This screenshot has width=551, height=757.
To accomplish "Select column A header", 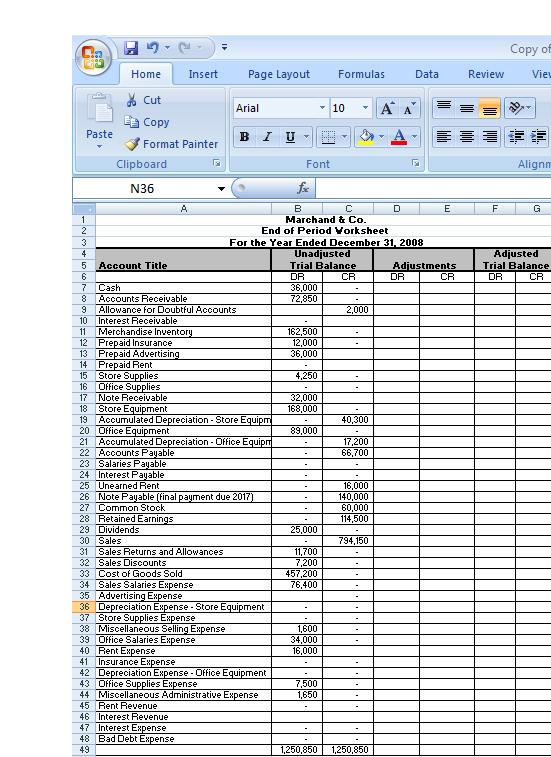I will [184, 209].
